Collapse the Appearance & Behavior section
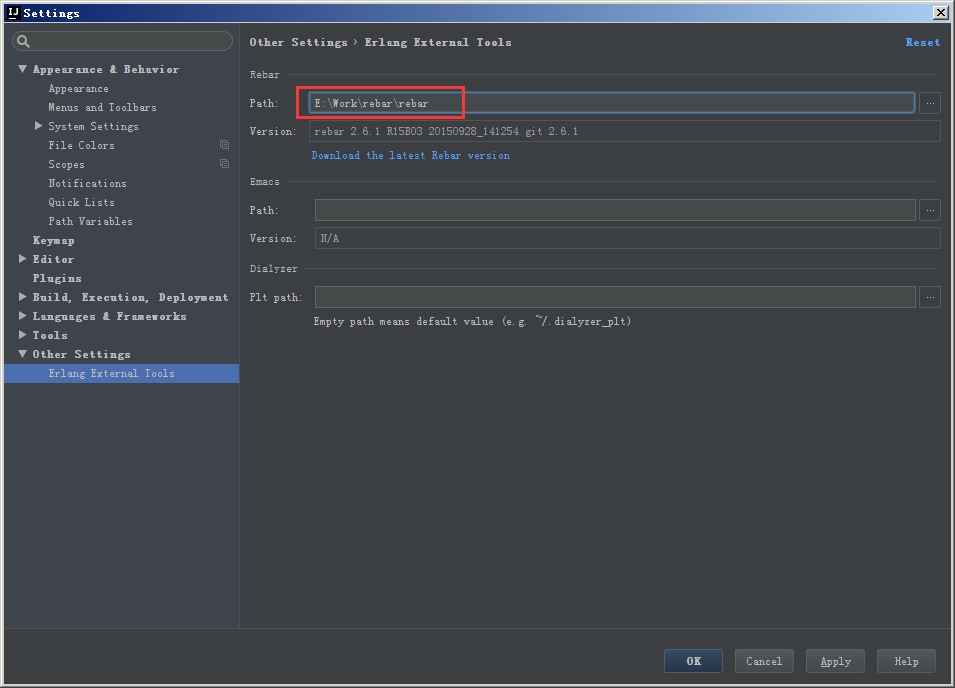The height and width of the screenshot is (688, 955). [22, 68]
